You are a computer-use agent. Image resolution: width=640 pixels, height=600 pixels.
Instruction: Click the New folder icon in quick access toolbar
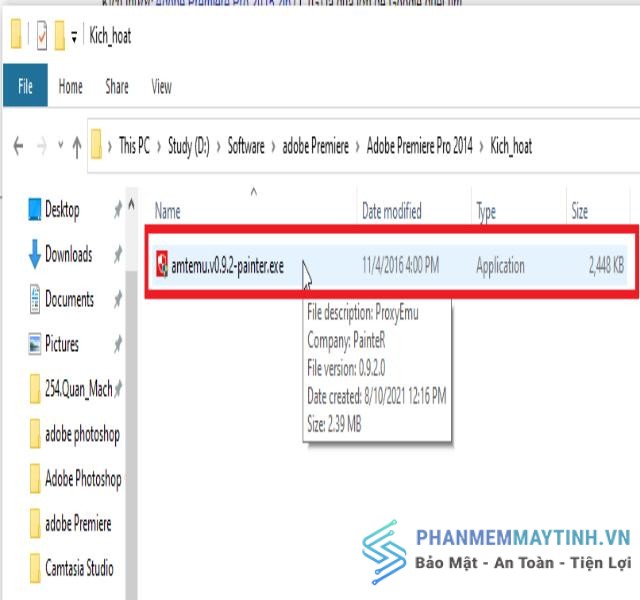pyautogui.click(x=60, y=36)
